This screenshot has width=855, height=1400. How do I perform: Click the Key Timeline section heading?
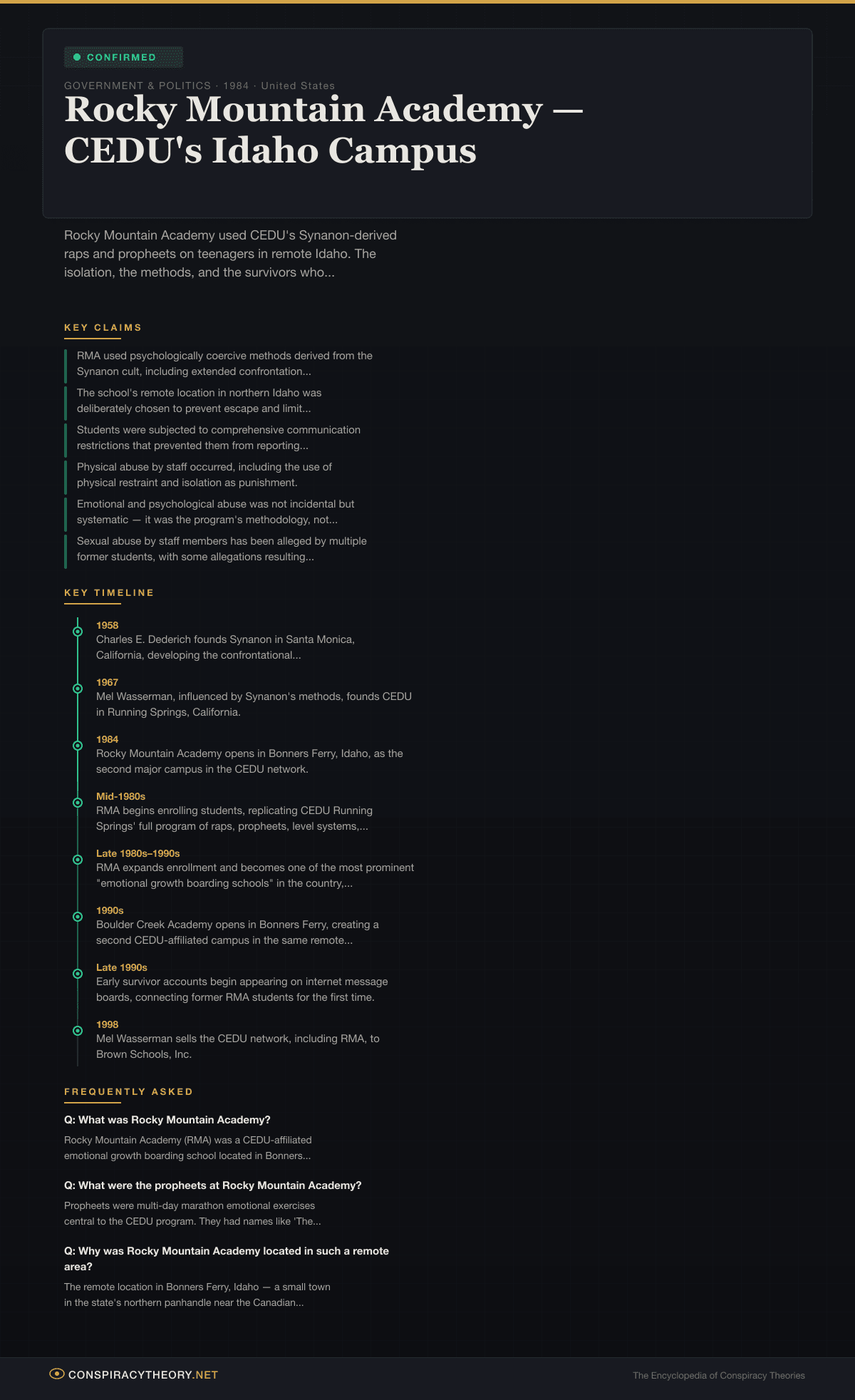click(x=109, y=593)
